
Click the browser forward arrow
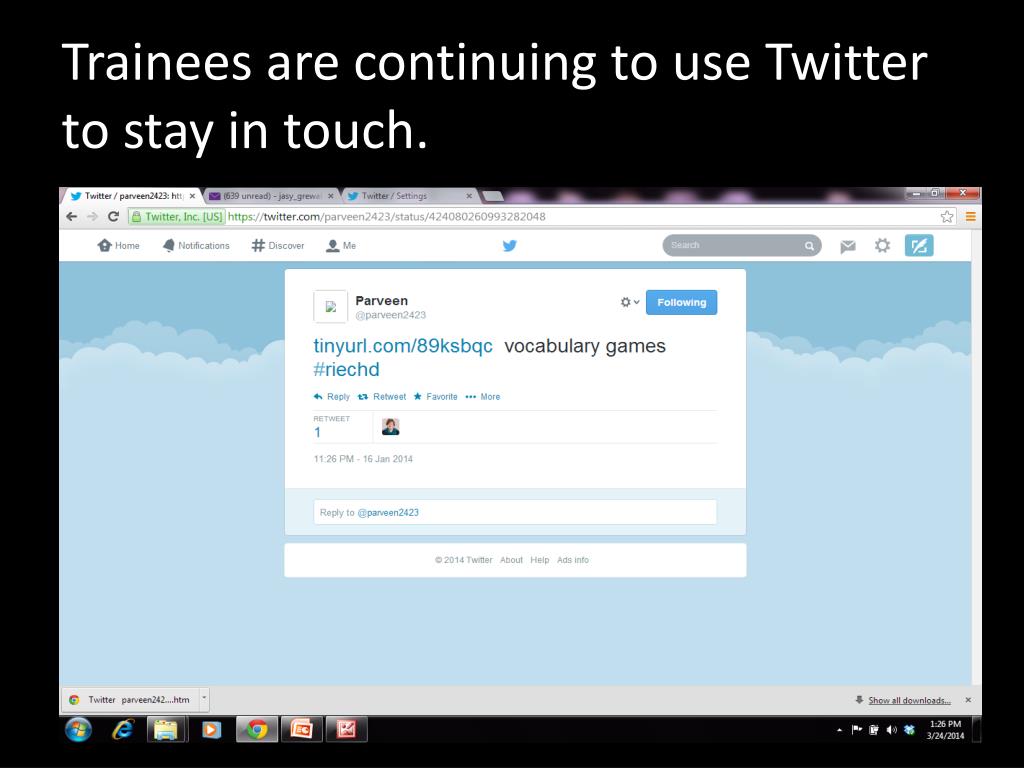point(93,216)
